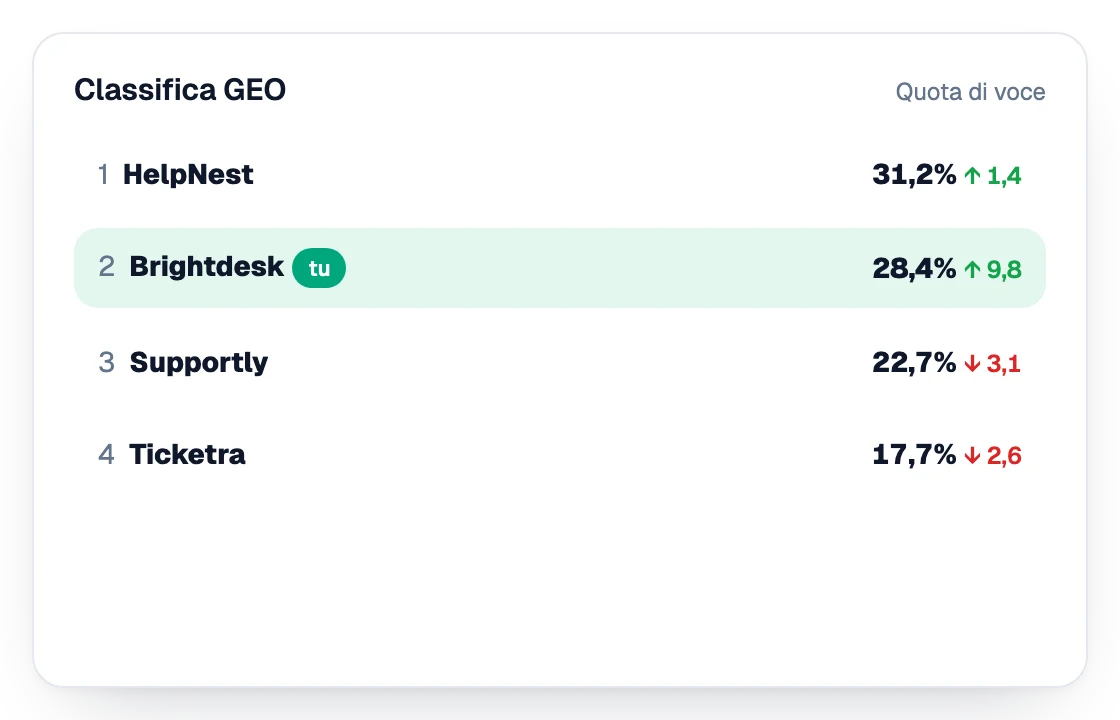Click the green up arrow beside 9,8
Viewport: 1120px width, 720px height.
tap(972, 269)
